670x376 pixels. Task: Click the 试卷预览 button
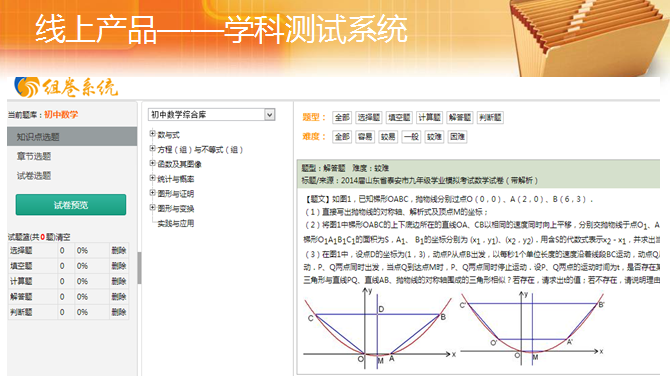(x=71, y=205)
